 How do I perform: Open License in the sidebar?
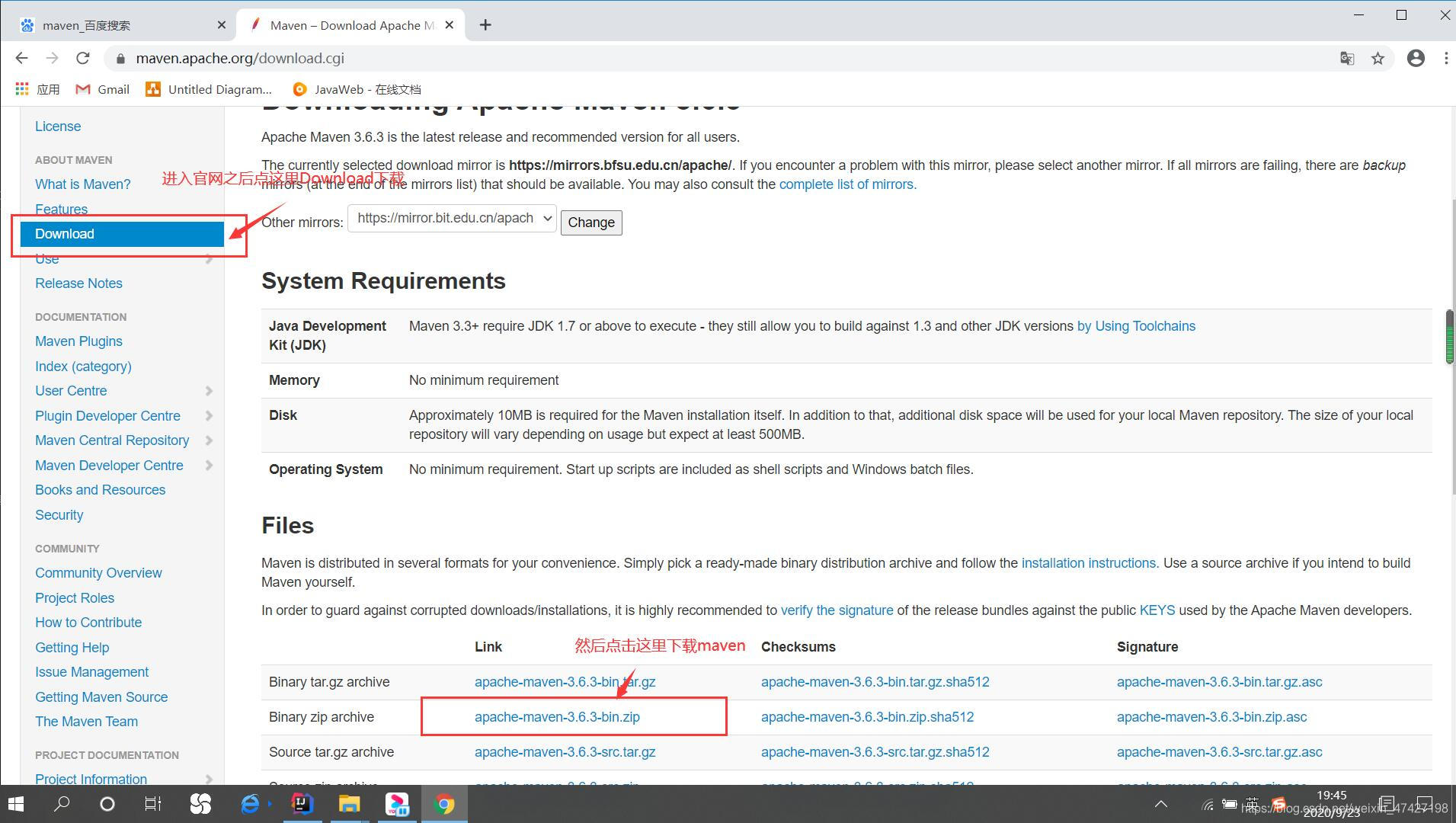pyautogui.click(x=58, y=126)
